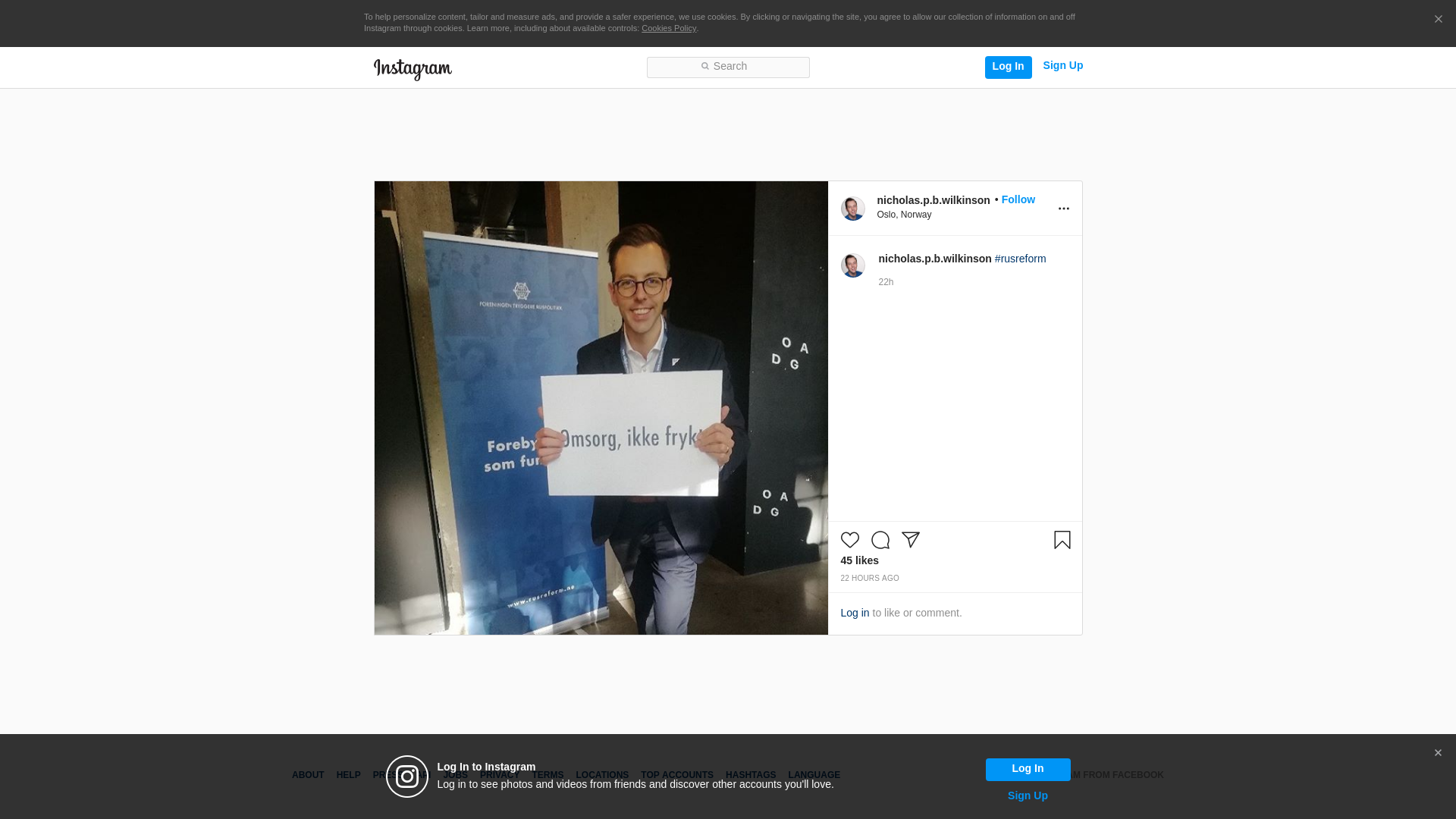Save the post with bookmark icon
This screenshot has width=1456, height=819.
click(x=1062, y=540)
